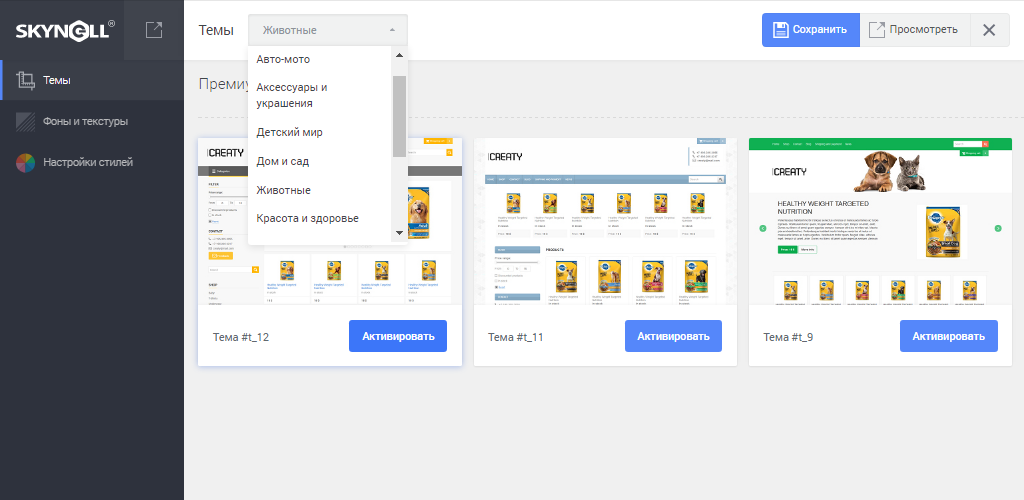Click the dropdown caret arrow

click(x=392, y=30)
